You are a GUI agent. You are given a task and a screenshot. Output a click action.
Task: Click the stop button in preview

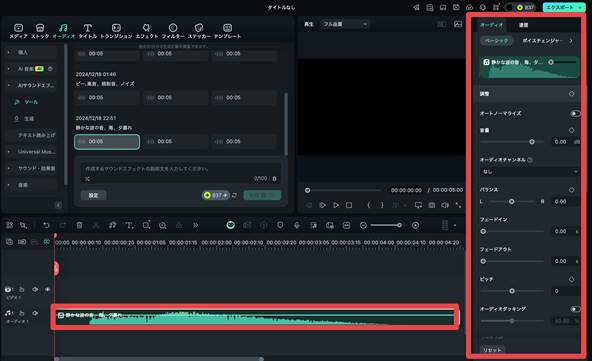point(349,205)
